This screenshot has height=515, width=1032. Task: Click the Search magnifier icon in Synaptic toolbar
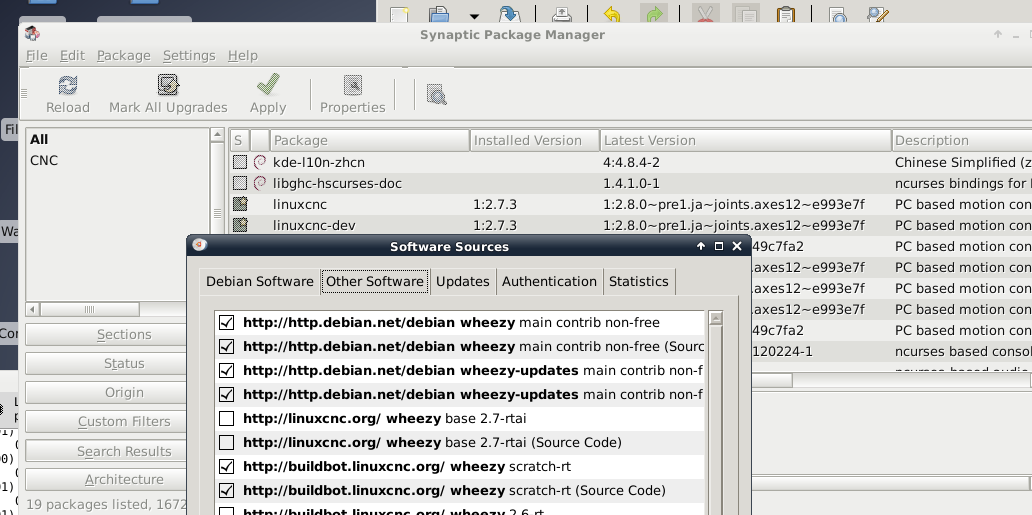tap(436, 94)
